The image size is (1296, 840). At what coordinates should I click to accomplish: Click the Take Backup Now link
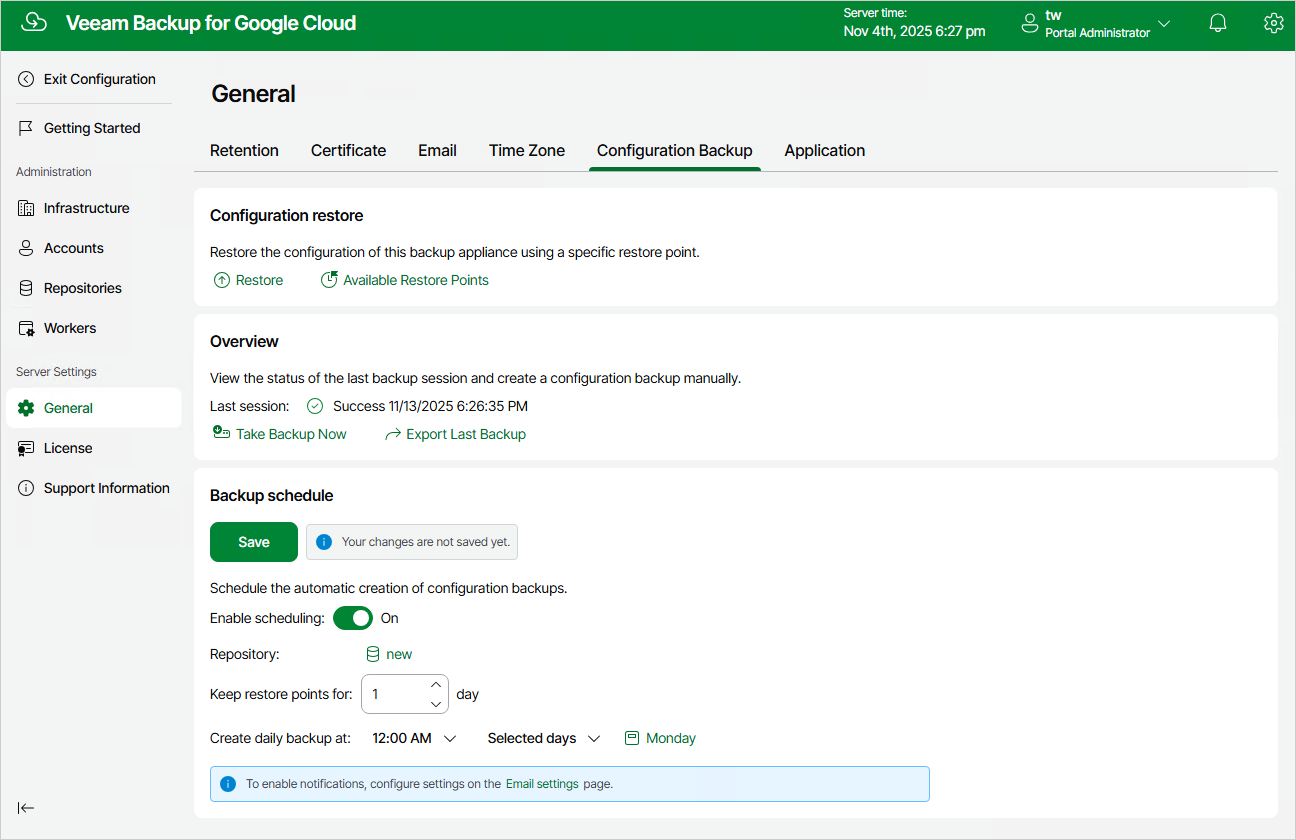(x=291, y=434)
